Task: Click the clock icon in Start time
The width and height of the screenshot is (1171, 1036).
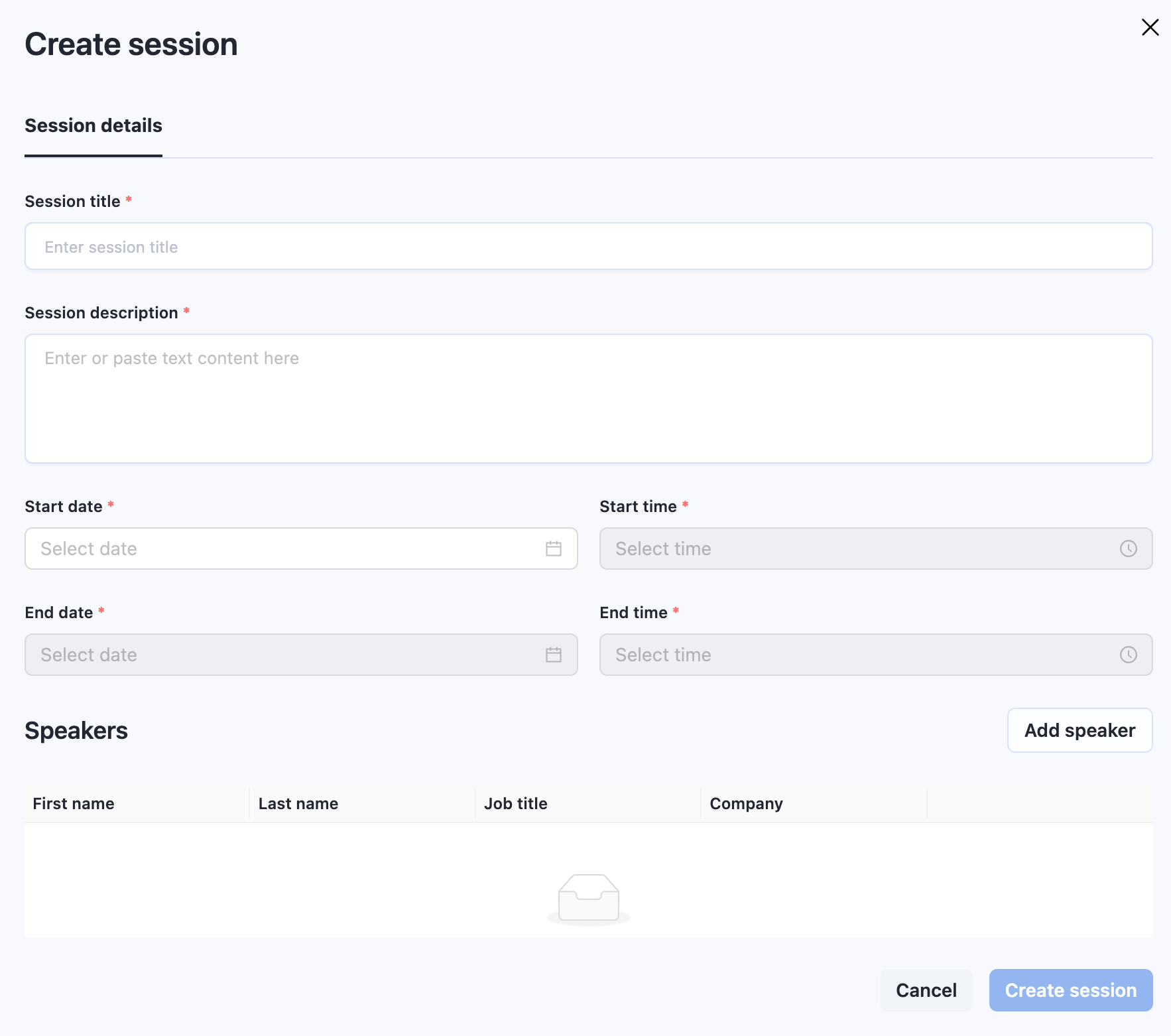Action: [1128, 549]
